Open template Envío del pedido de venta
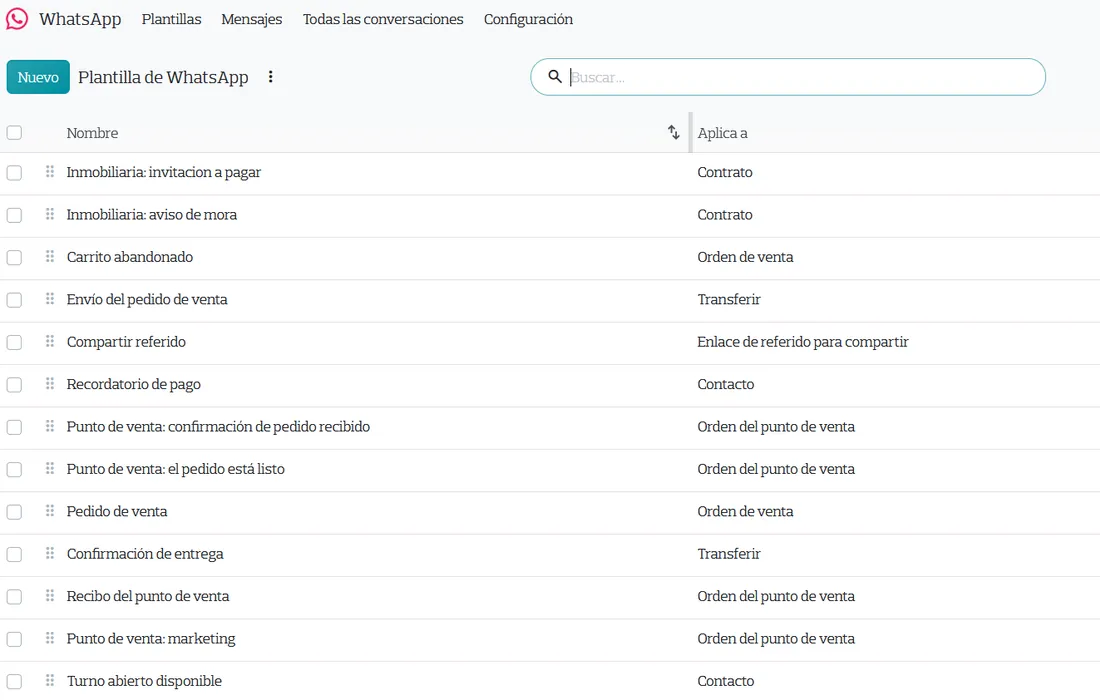This screenshot has height=700, width=1100. pos(147,299)
